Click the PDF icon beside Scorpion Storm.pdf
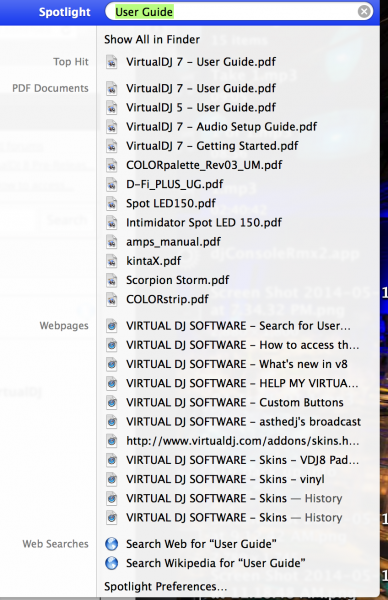 (x=111, y=280)
